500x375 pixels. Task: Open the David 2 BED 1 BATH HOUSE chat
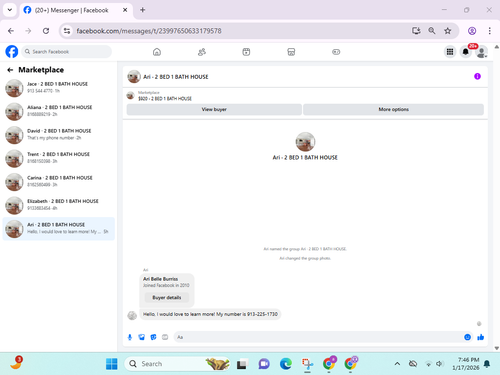(59, 135)
